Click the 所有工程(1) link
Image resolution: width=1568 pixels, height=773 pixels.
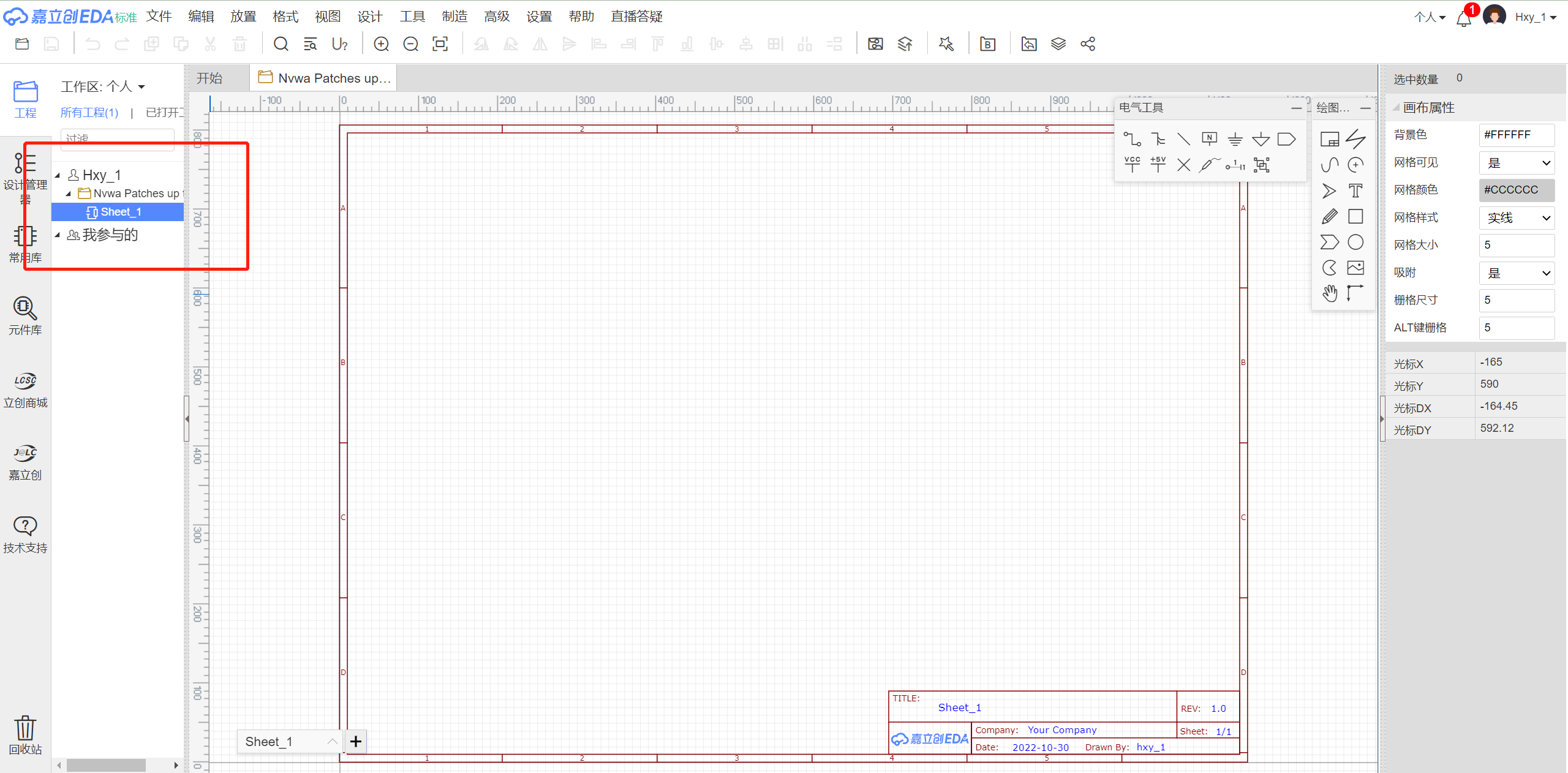click(89, 113)
